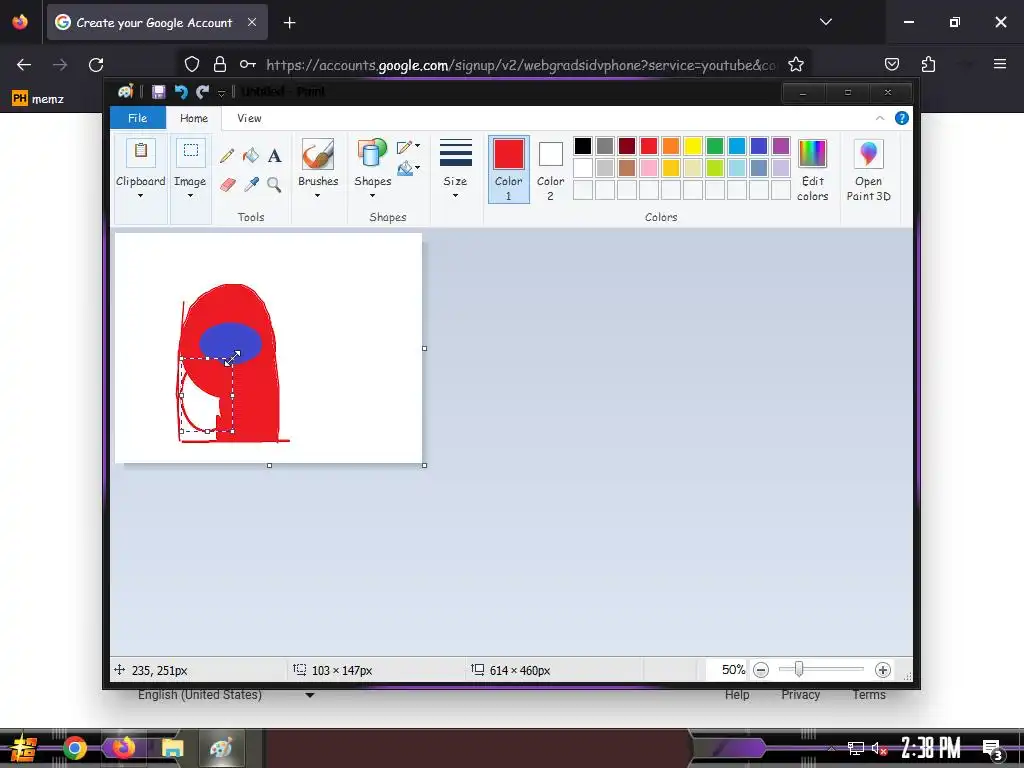The height and width of the screenshot is (768, 1024).
Task: Click the Privacy link on Google page
Action: click(801, 695)
